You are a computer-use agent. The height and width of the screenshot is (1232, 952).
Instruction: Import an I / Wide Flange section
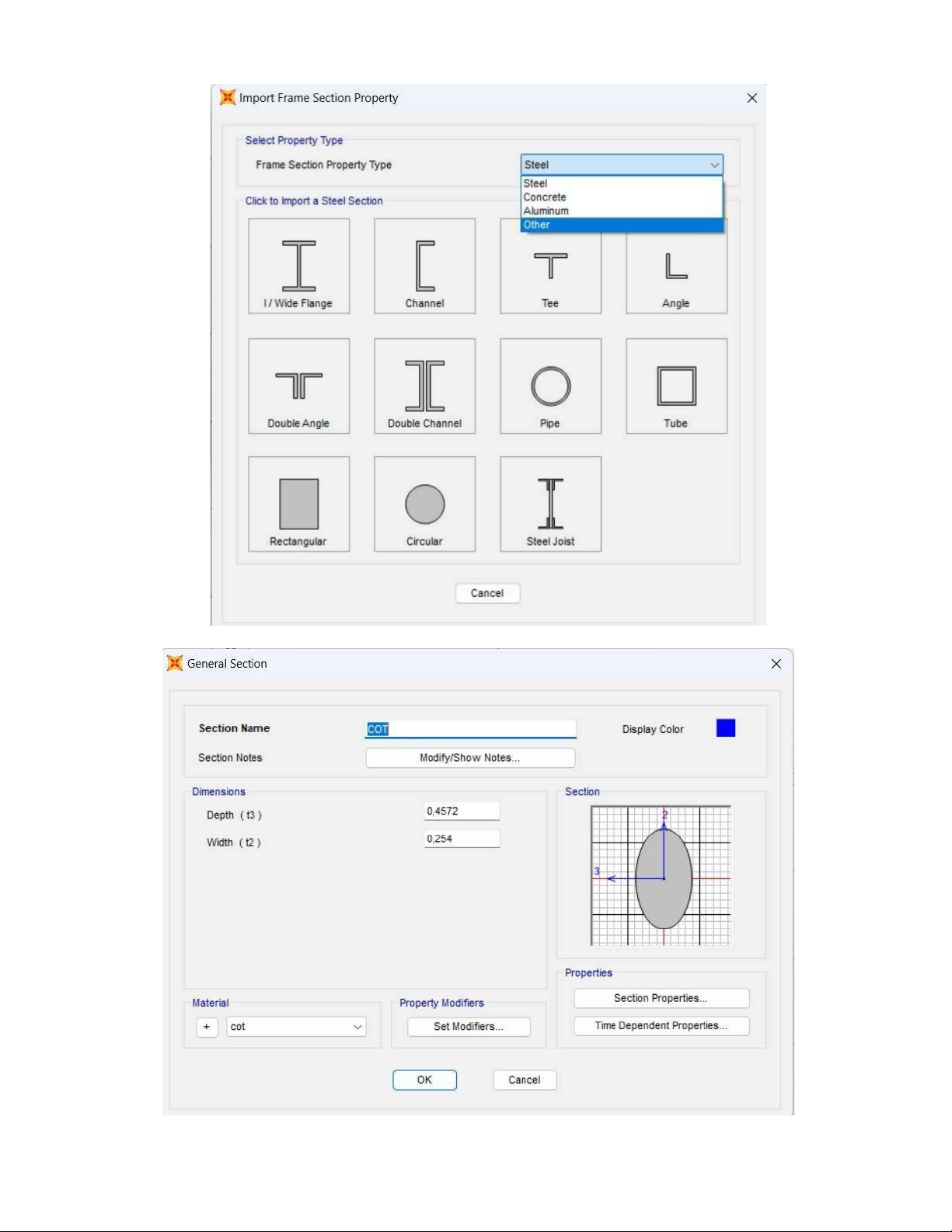tap(298, 266)
